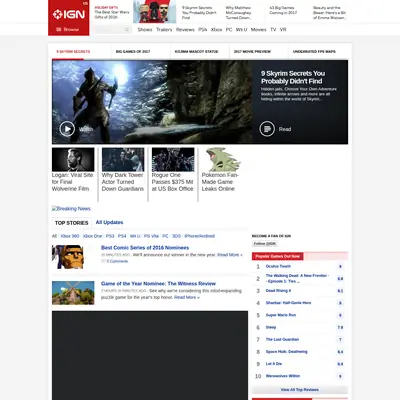This screenshot has width=400, height=400.
Task: Open Let It Die link
Action: (274, 364)
